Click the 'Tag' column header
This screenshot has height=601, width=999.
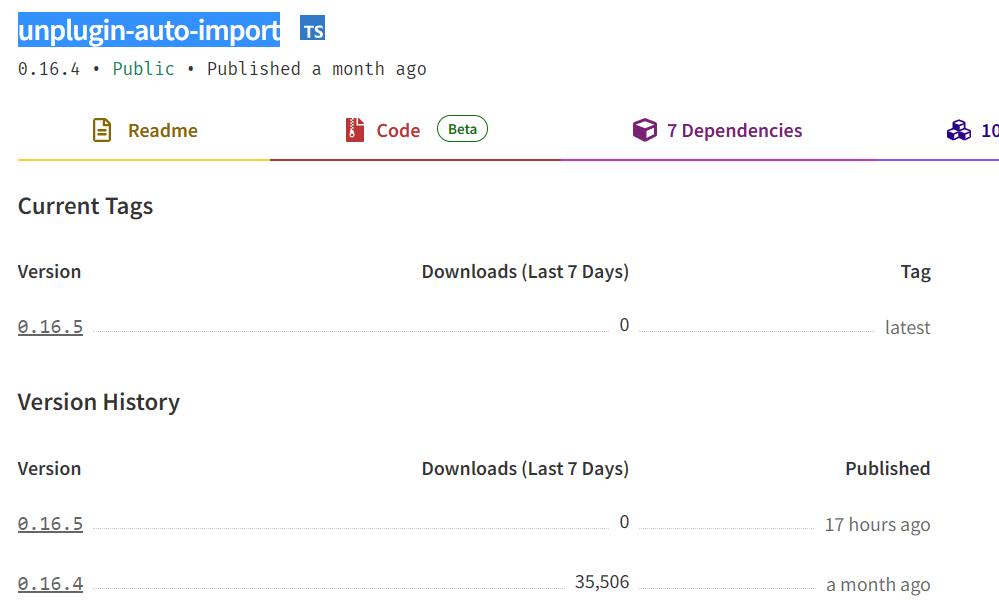tap(916, 272)
